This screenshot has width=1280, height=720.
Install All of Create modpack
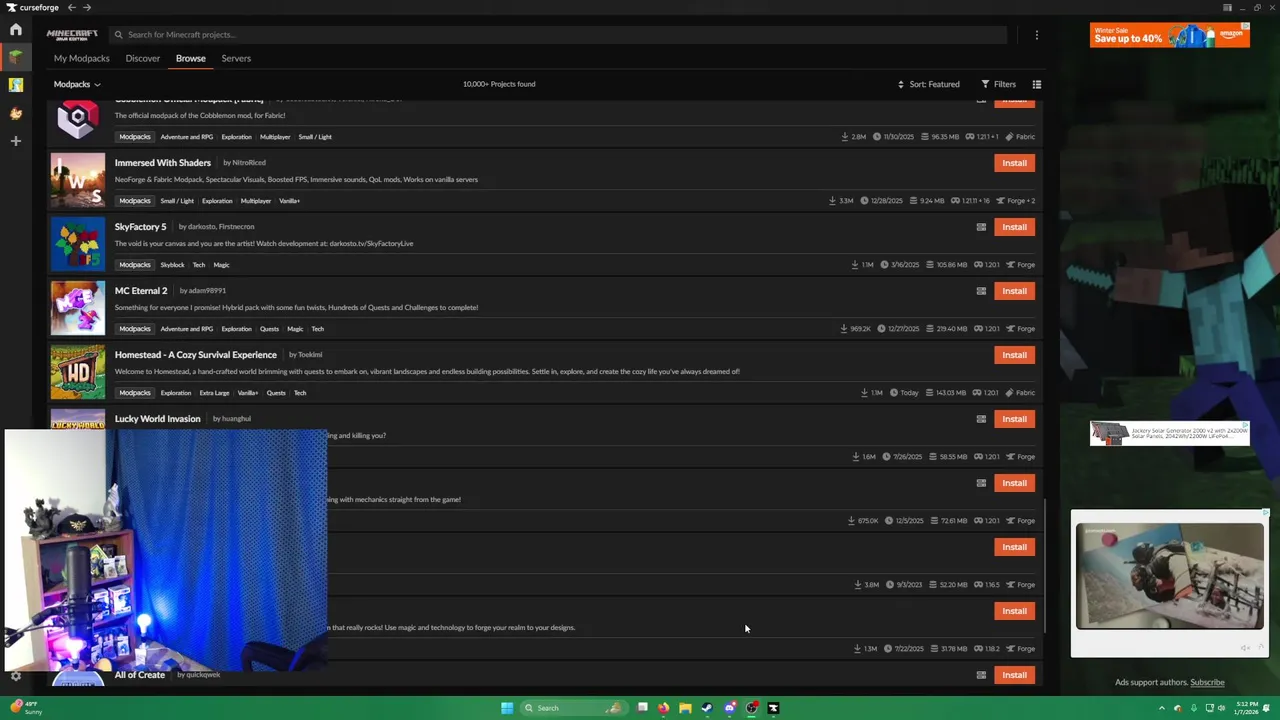click(1014, 675)
